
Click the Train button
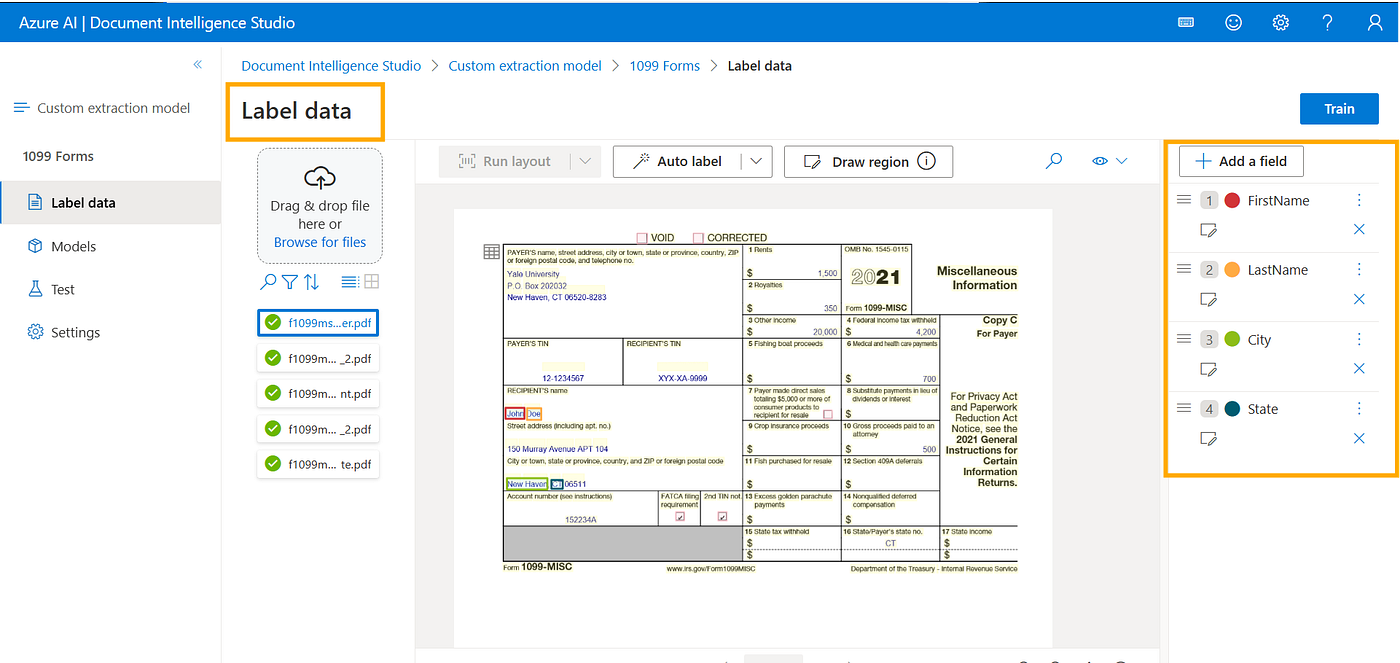(1339, 109)
